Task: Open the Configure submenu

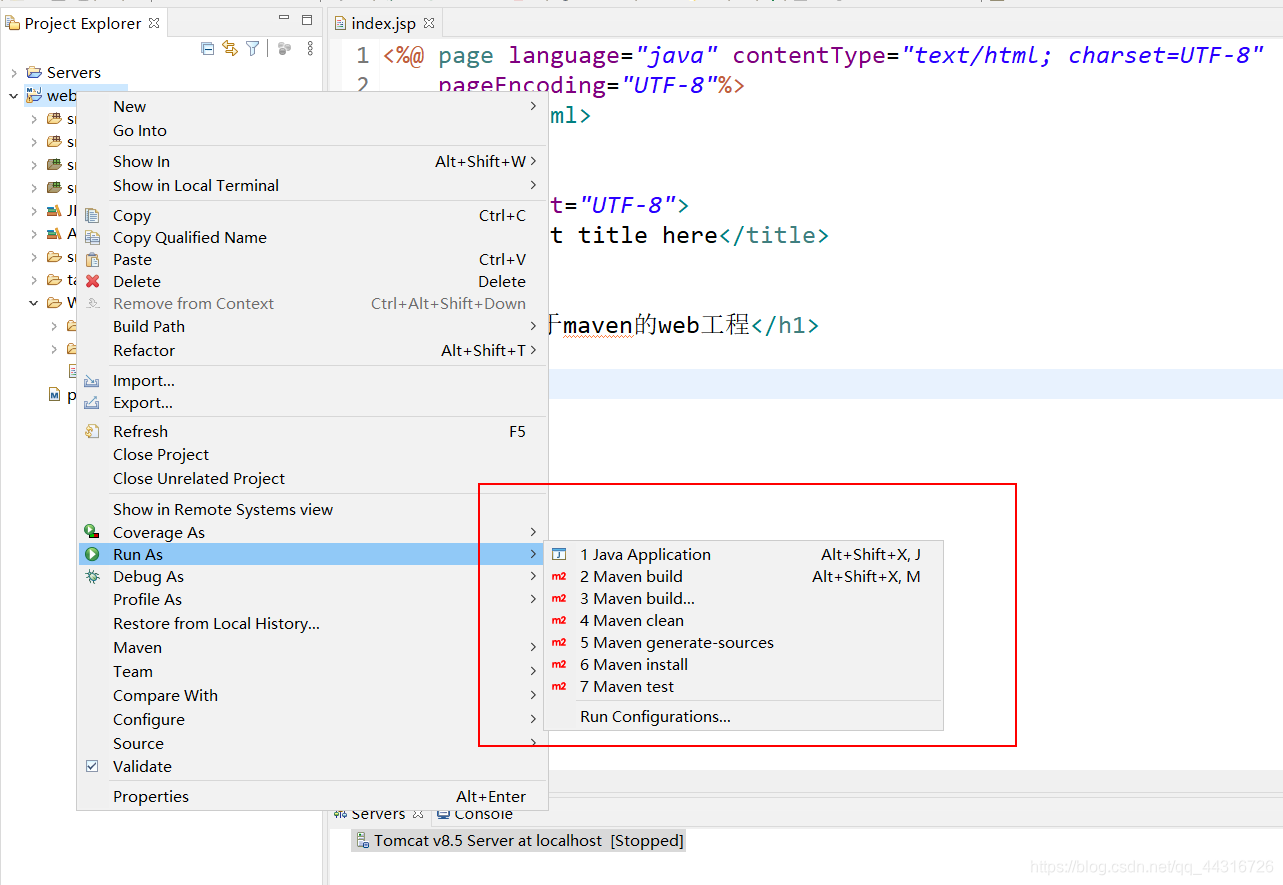Action: (x=312, y=720)
